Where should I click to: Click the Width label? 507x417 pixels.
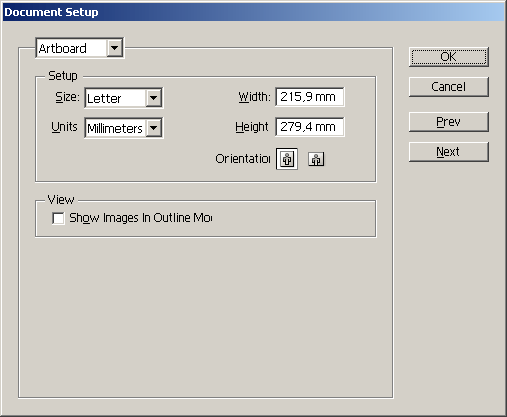tap(255, 97)
